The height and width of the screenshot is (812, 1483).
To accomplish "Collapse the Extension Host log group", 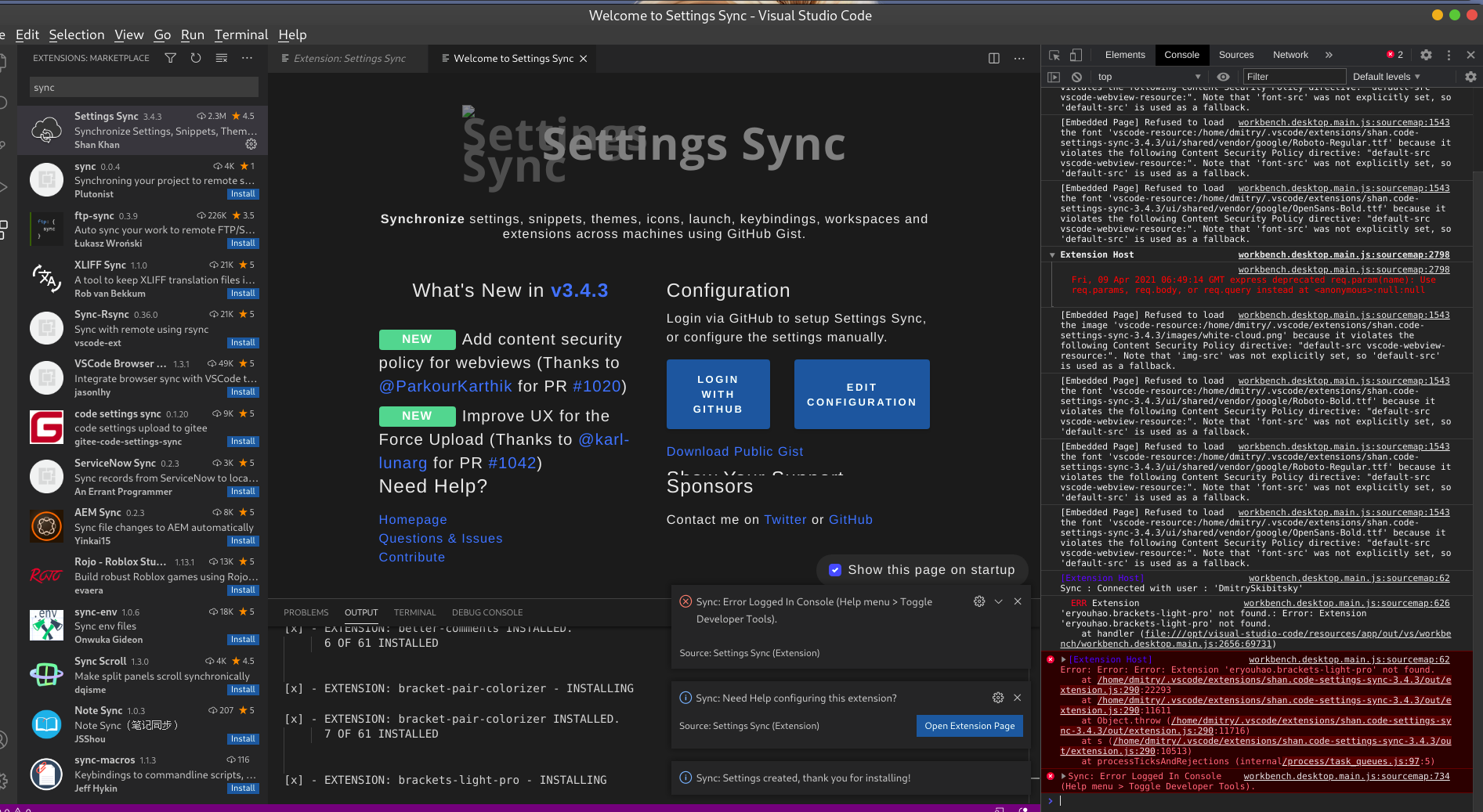I will coord(1052,255).
